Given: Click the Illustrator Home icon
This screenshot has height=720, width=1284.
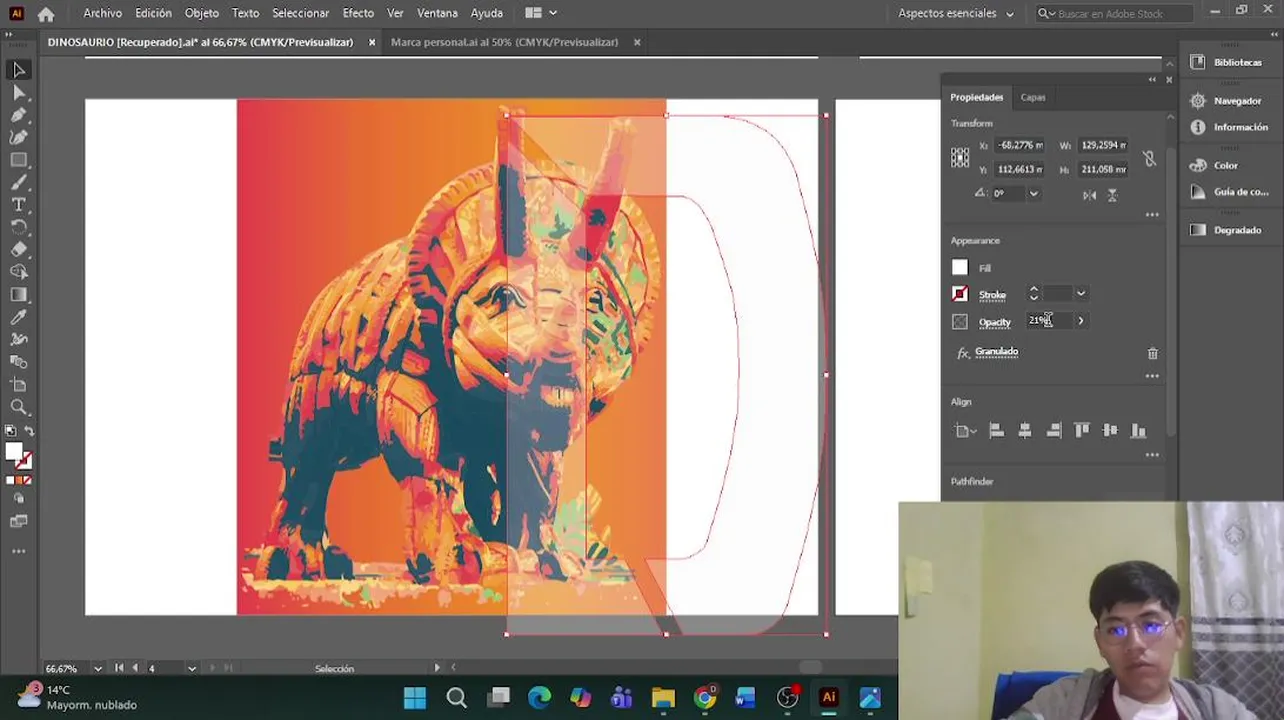Looking at the screenshot, I should 46,14.
